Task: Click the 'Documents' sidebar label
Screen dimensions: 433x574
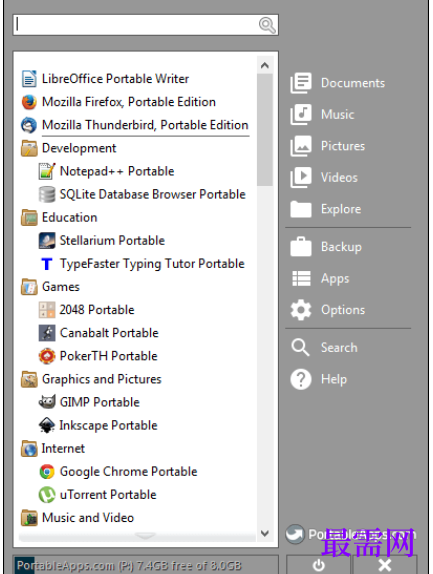Action: [x=353, y=83]
